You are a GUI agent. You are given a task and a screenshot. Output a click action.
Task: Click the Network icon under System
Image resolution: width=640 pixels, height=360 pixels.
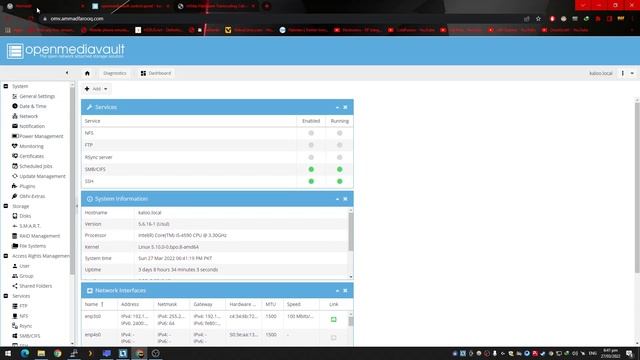tap(15, 116)
